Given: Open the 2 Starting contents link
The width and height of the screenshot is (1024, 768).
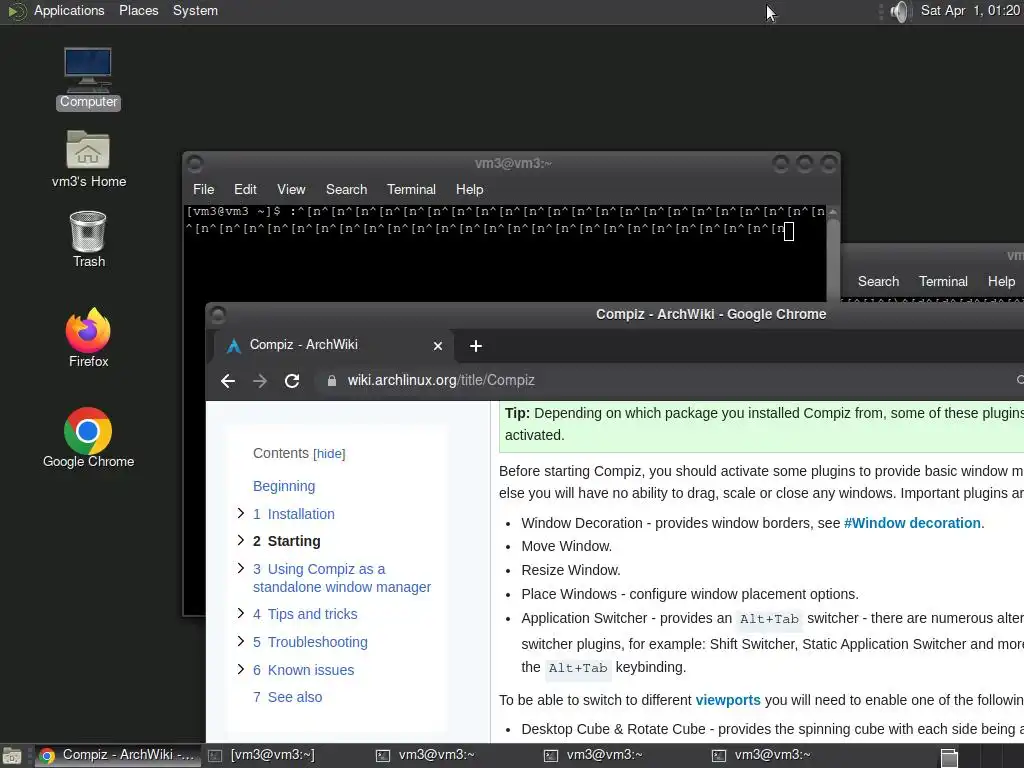Looking at the screenshot, I should pos(287,541).
